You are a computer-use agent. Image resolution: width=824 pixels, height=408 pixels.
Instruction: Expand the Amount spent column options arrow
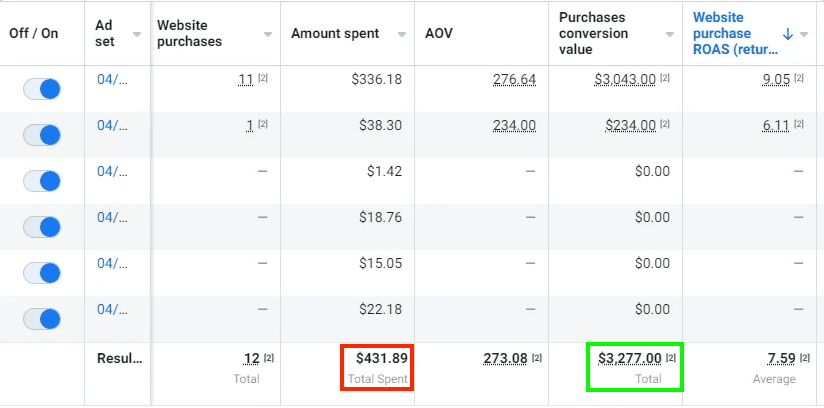tap(401, 34)
